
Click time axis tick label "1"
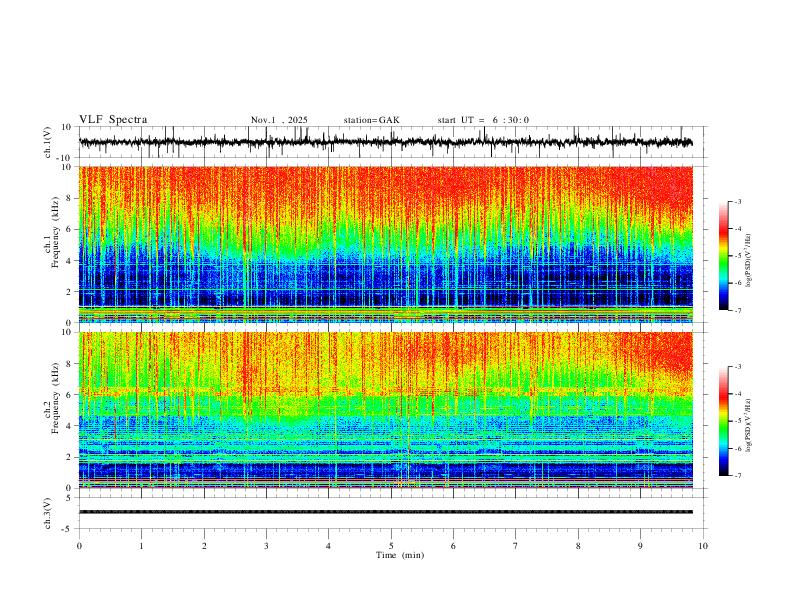142,546
